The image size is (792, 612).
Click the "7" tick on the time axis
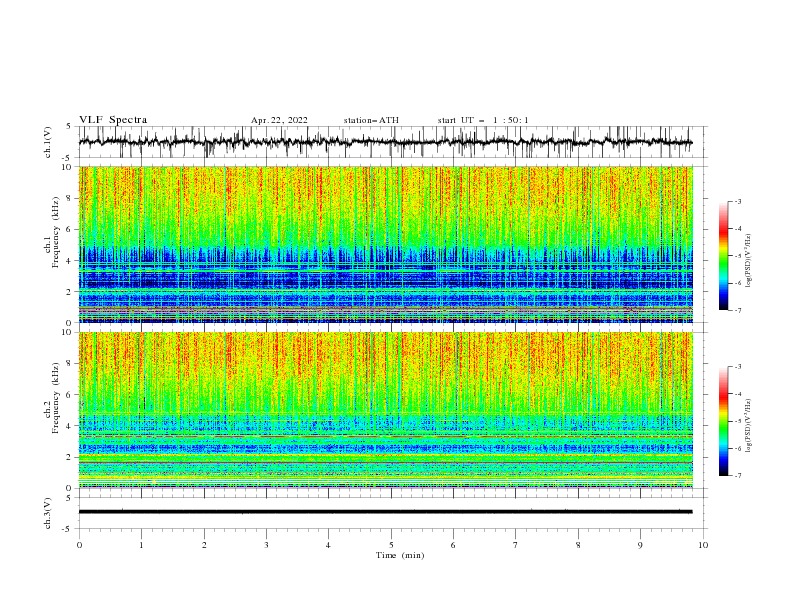[516, 545]
